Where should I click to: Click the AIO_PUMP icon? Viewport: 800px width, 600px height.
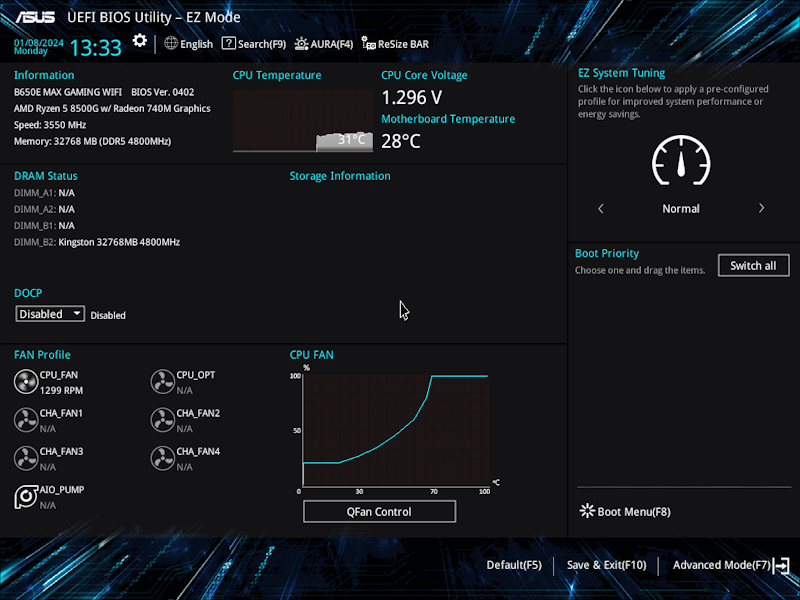[26, 497]
